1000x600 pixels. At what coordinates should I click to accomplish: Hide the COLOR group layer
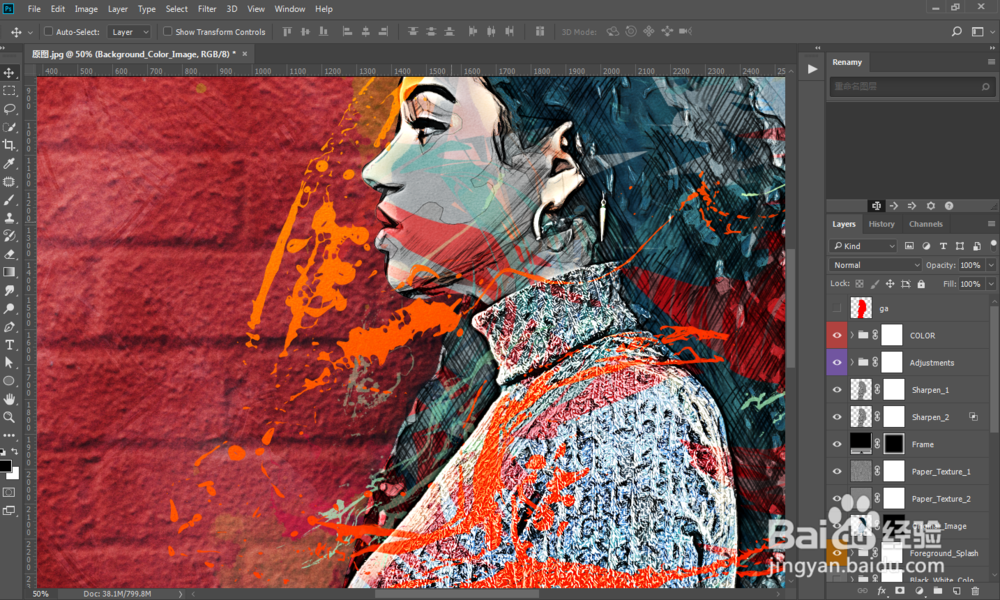837,335
